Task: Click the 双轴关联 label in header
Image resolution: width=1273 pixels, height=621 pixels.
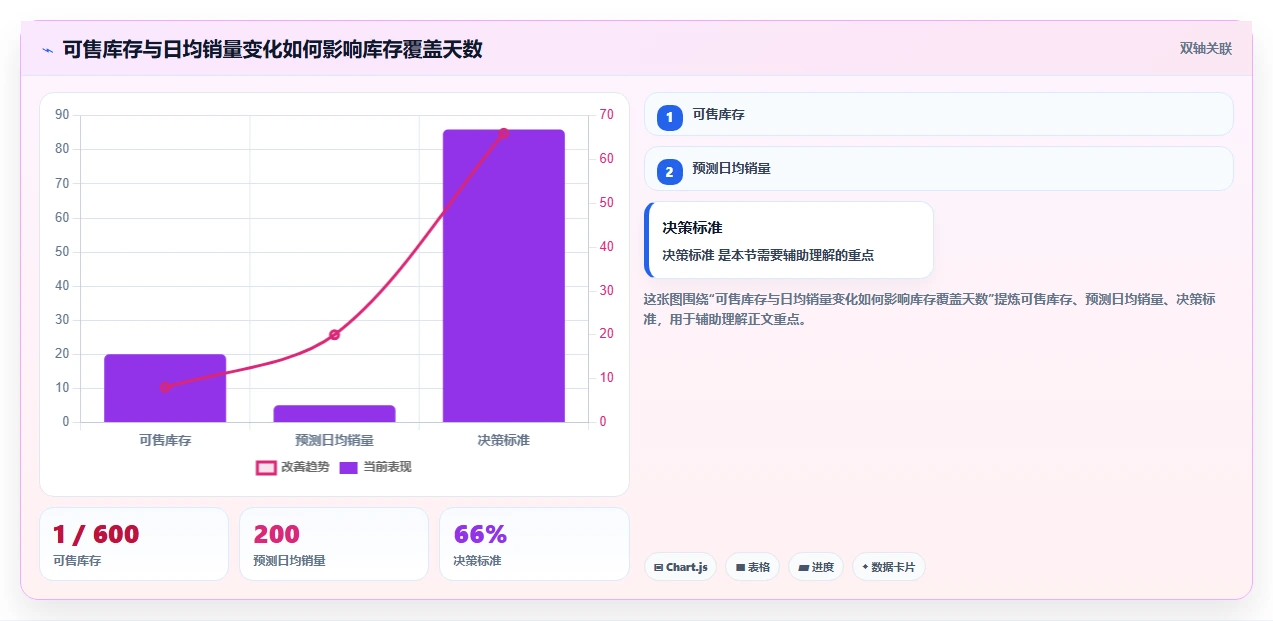Action: (x=1205, y=49)
